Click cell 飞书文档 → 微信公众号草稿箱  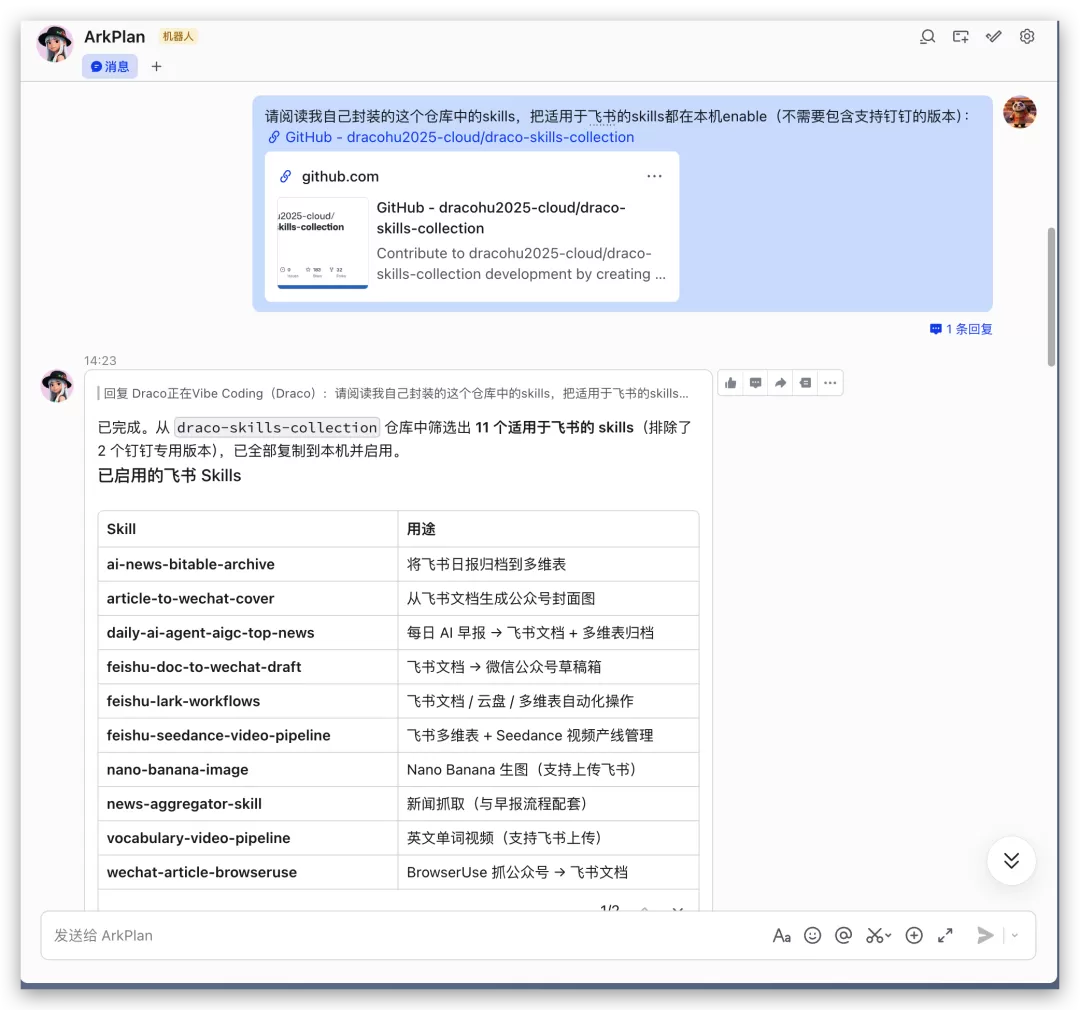pyautogui.click(x=548, y=667)
